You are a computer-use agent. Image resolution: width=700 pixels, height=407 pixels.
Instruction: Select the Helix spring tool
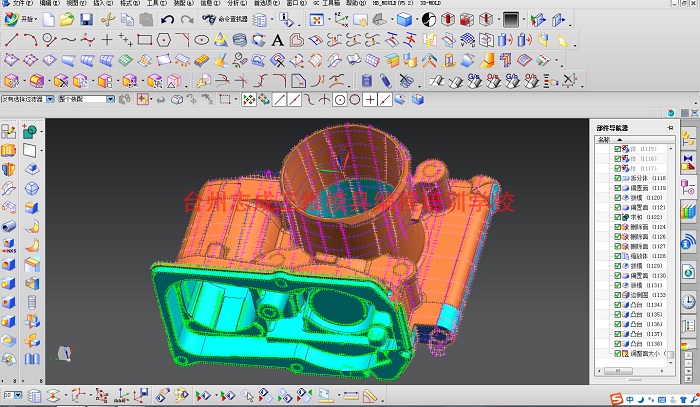click(240, 40)
